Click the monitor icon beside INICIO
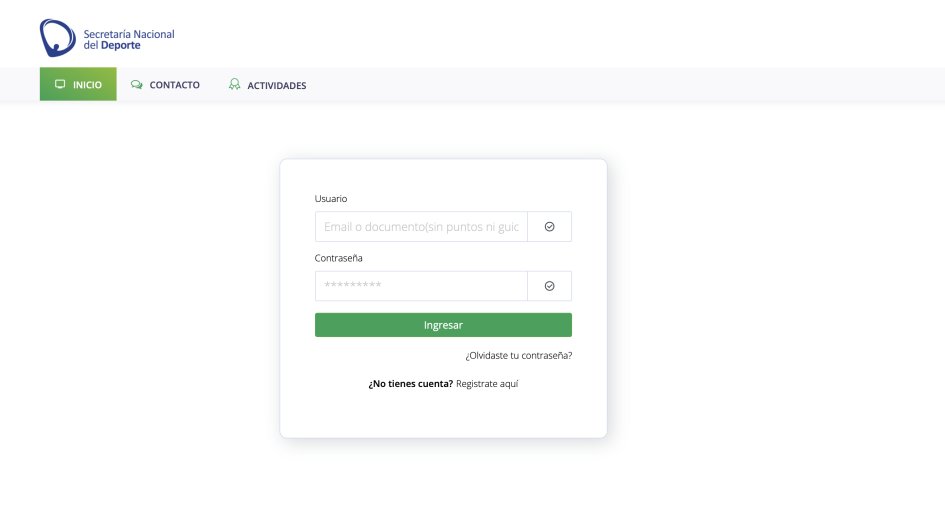The image size is (945, 509). (60, 85)
